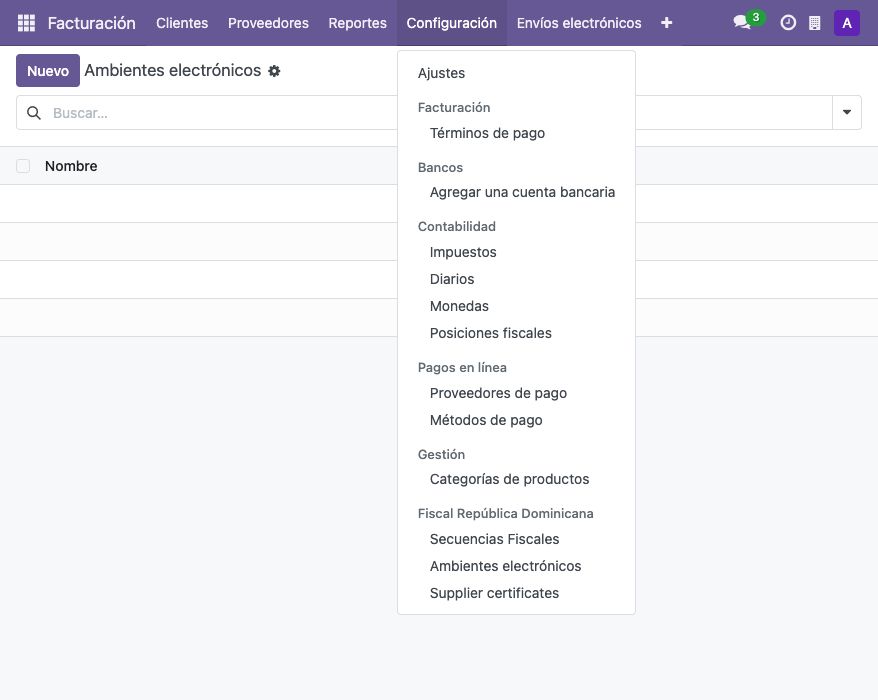Sort by the Nombre column header

coord(71,166)
